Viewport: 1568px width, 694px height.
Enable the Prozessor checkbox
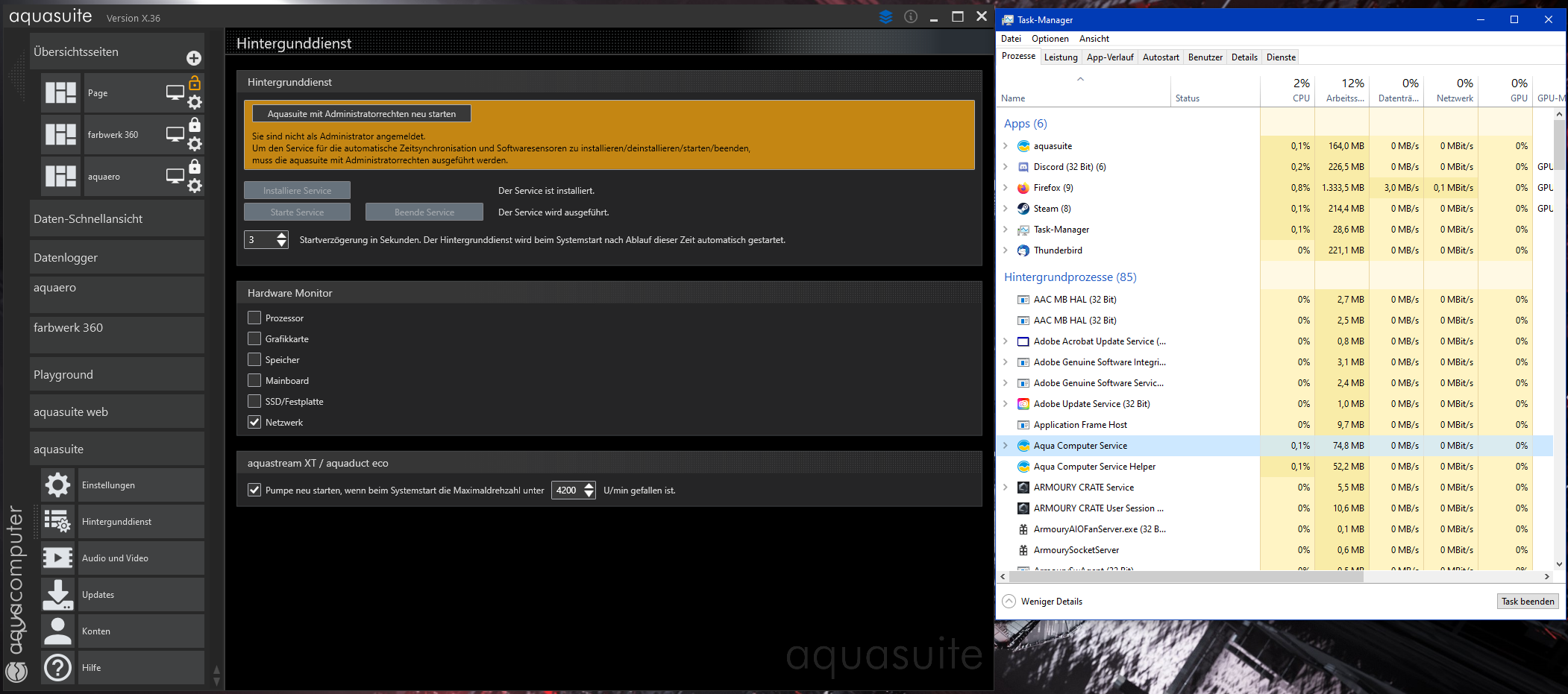coord(254,318)
